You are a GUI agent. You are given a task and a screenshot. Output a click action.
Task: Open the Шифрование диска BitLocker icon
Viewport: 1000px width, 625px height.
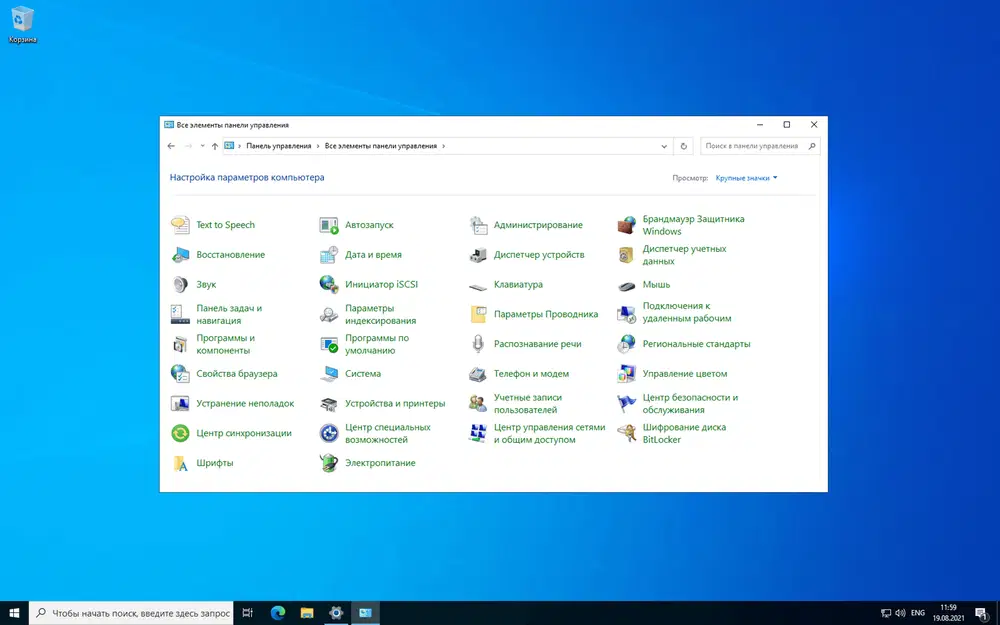[626, 433]
